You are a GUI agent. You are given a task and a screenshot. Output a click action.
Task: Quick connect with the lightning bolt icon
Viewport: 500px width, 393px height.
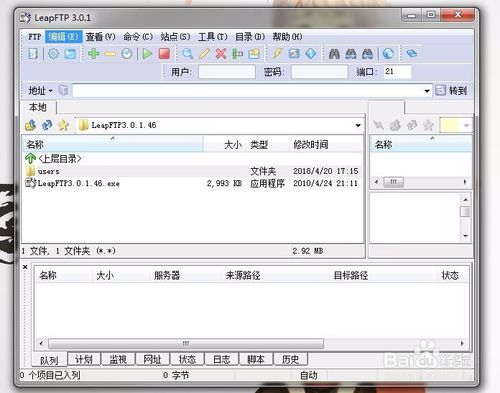(x=277, y=53)
